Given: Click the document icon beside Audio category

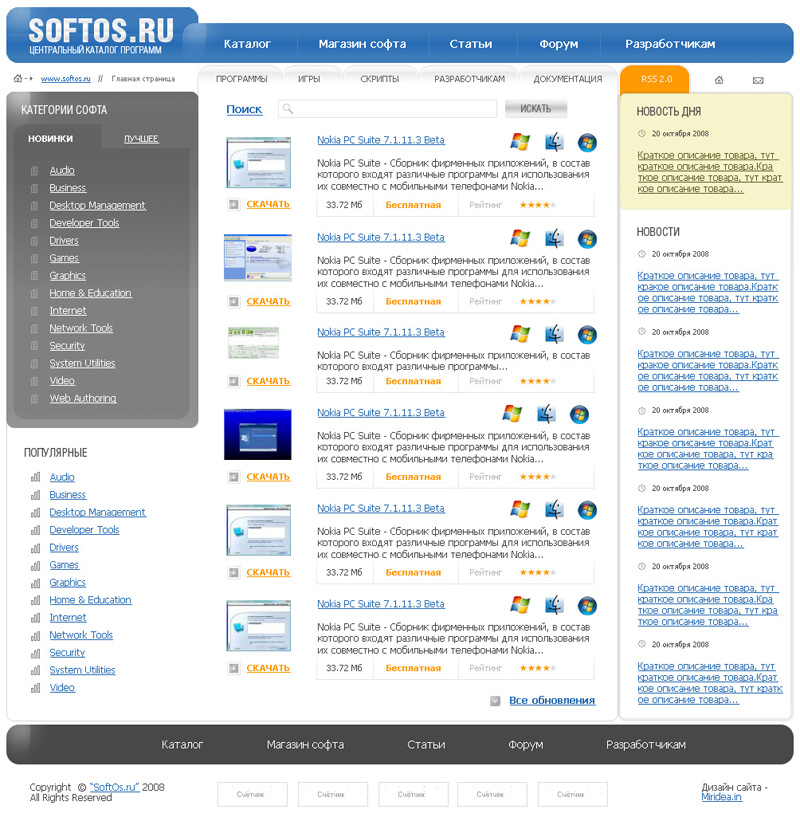Looking at the screenshot, I should [x=34, y=171].
